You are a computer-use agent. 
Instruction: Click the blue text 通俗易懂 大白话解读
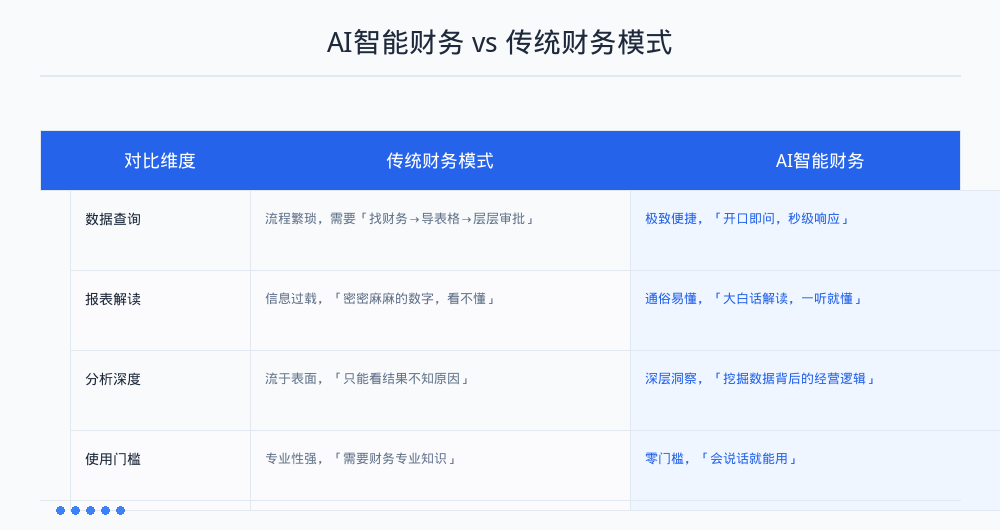pos(754,299)
